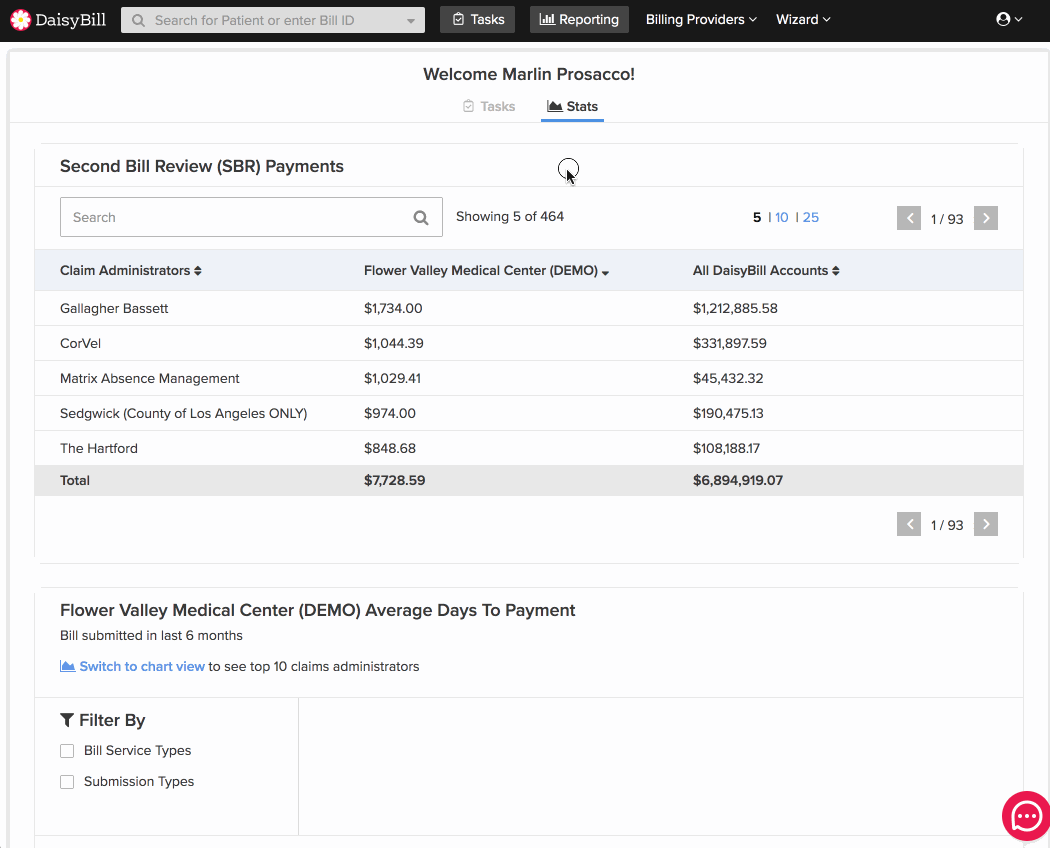Open the Wizard dropdown menu
Image resolution: width=1050 pixels, height=848 pixels.
coord(803,19)
